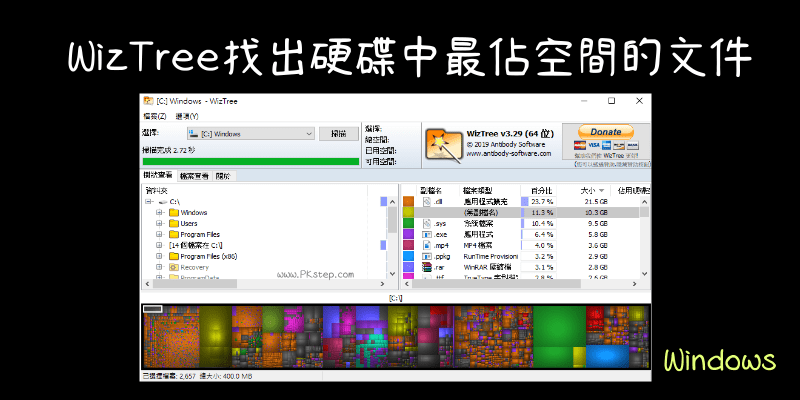Click the size column sort arrow
Viewport: 800px width, 400px height.
coord(602,190)
